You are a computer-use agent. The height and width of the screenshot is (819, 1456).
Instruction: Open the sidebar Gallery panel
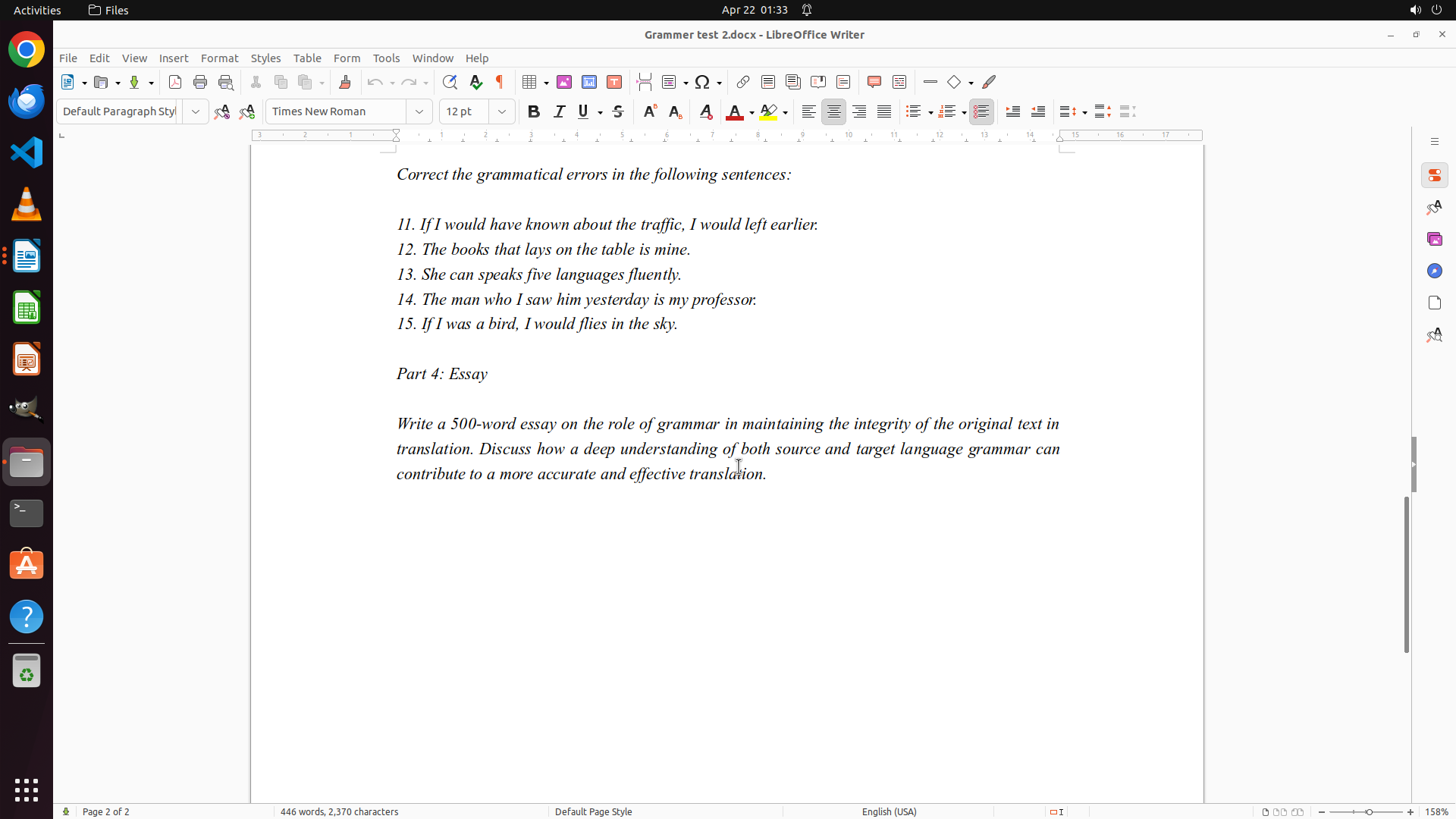(x=1434, y=239)
